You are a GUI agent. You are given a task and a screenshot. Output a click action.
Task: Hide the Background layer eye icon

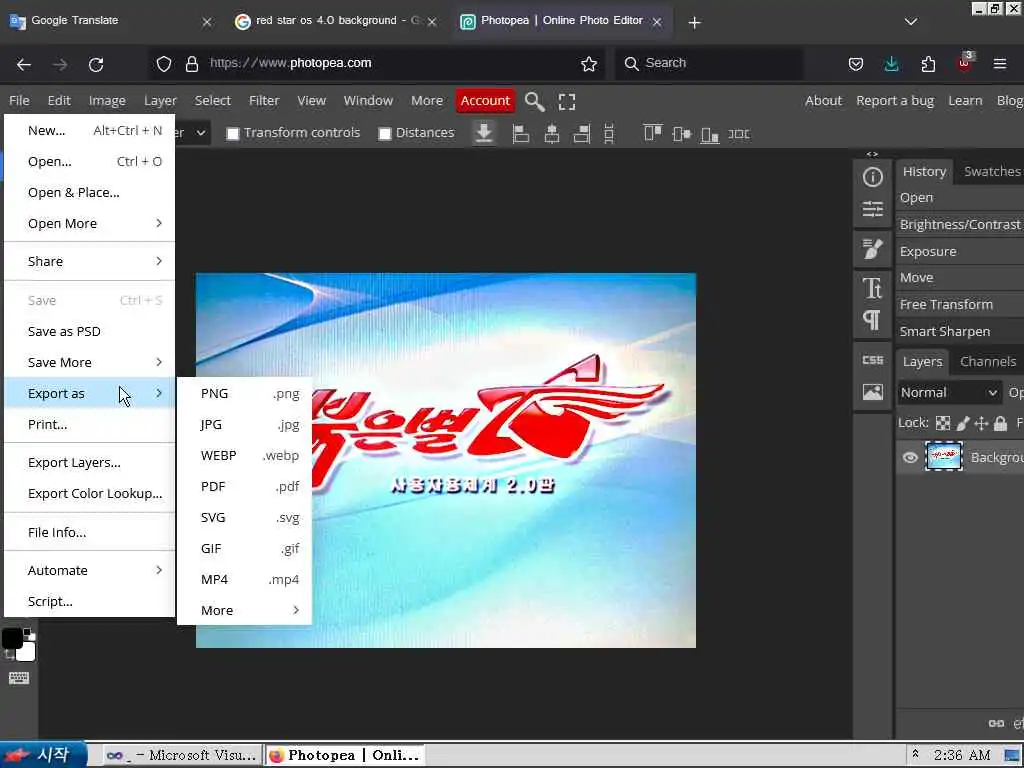(910, 457)
